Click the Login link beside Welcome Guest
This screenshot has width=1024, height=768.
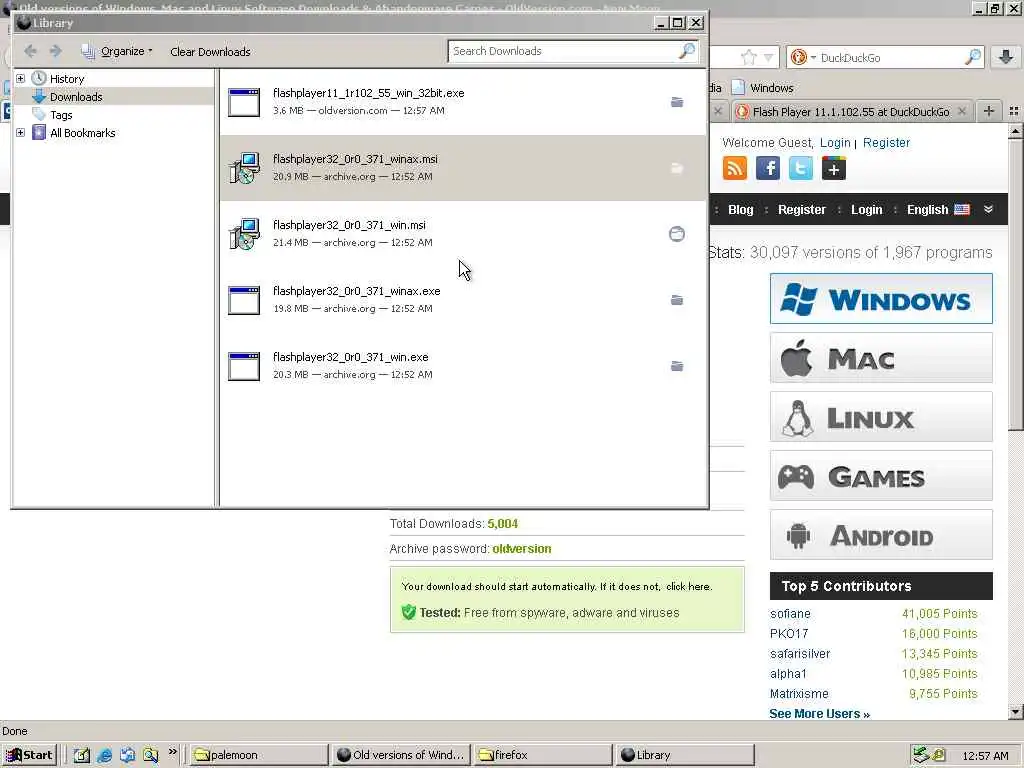click(835, 142)
